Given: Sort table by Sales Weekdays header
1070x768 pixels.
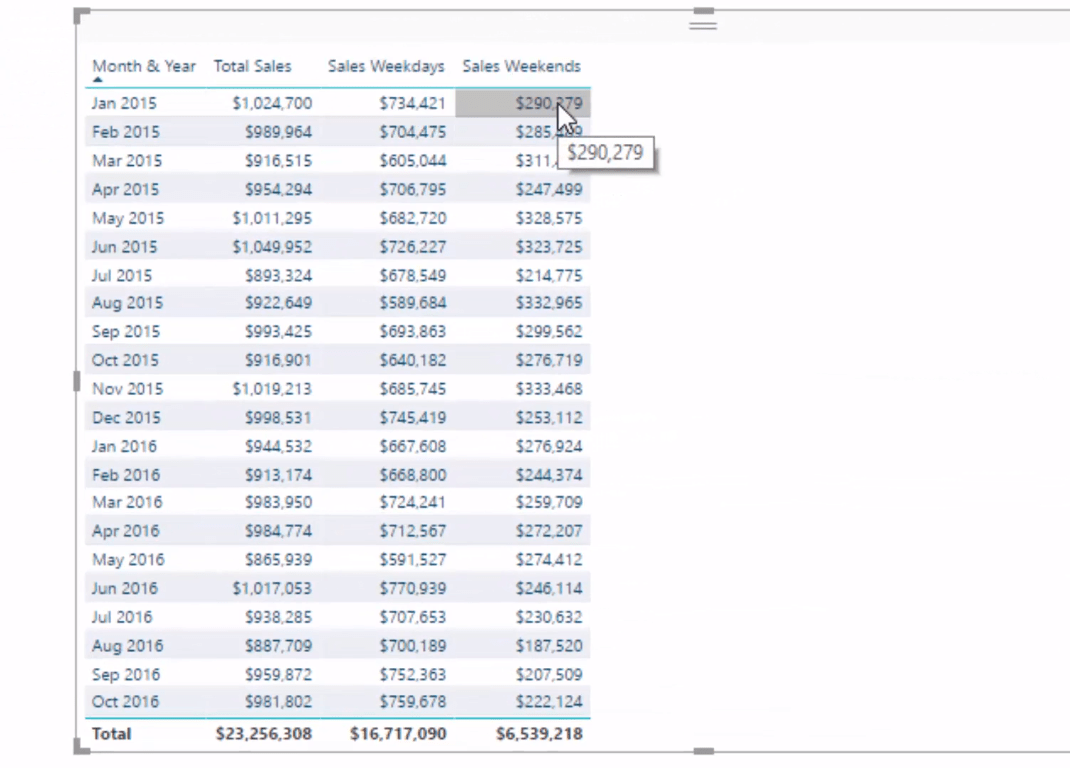Looking at the screenshot, I should pos(386,66).
